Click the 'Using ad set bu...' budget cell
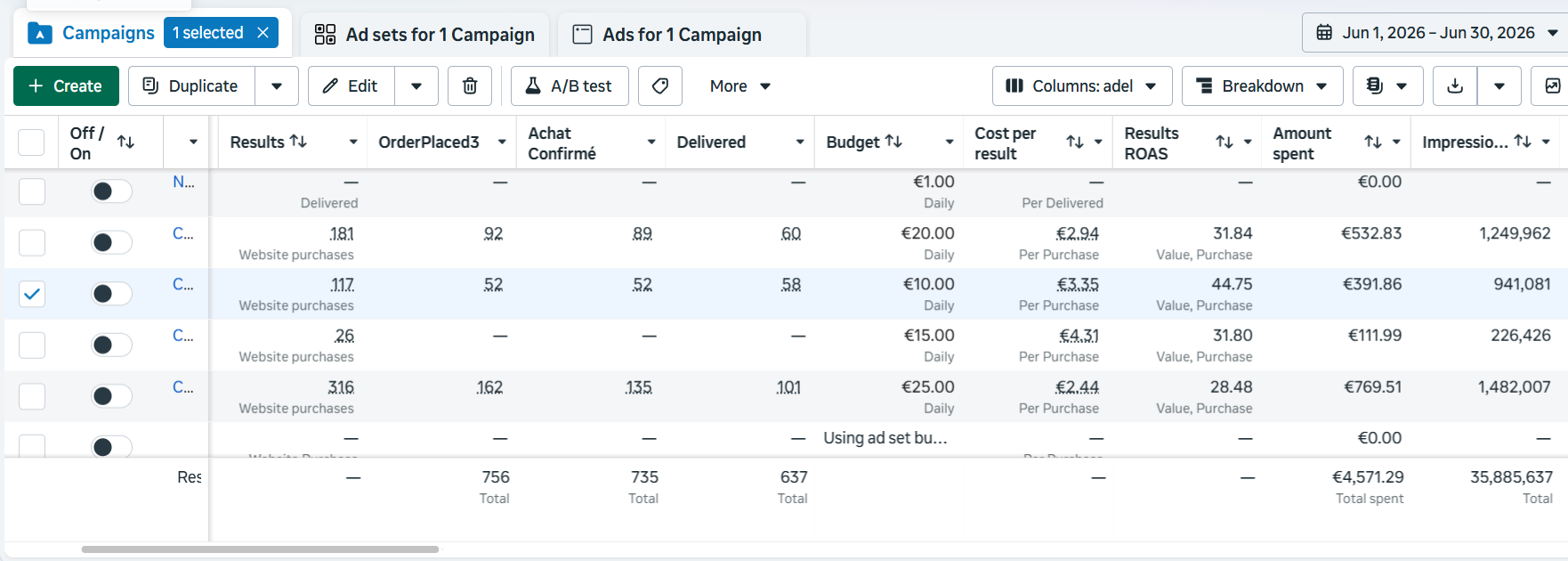This screenshot has height=561, width=1568. click(x=885, y=438)
